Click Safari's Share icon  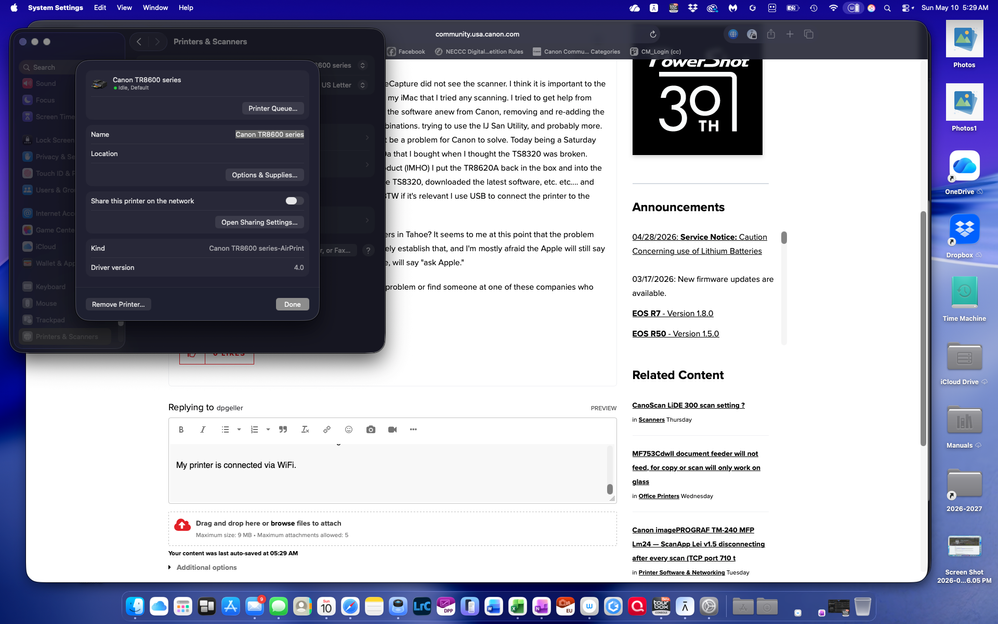click(x=771, y=34)
